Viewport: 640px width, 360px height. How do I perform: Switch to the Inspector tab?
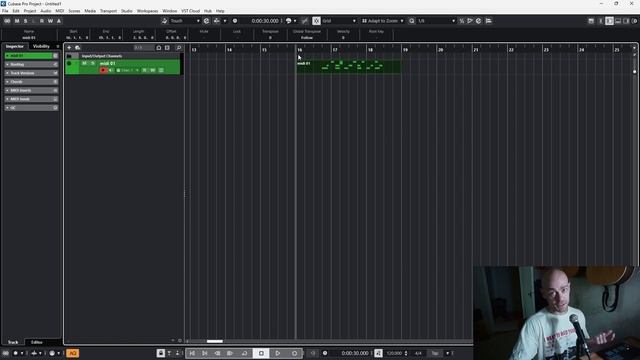point(15,46)
